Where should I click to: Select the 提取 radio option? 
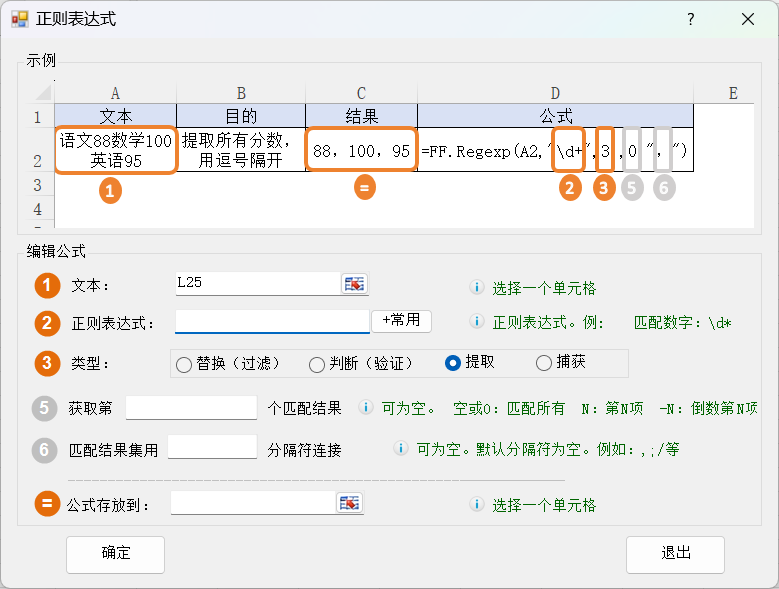453,363
